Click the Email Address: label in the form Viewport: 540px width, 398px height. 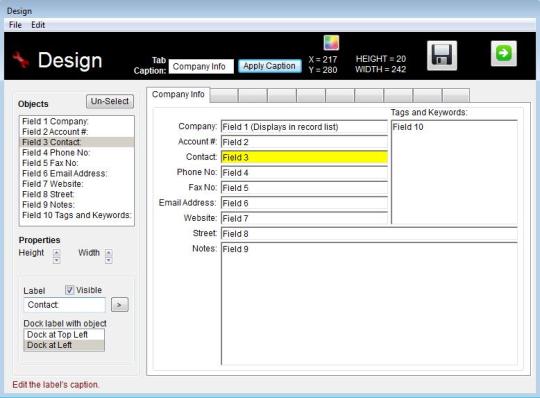point(187,203)
